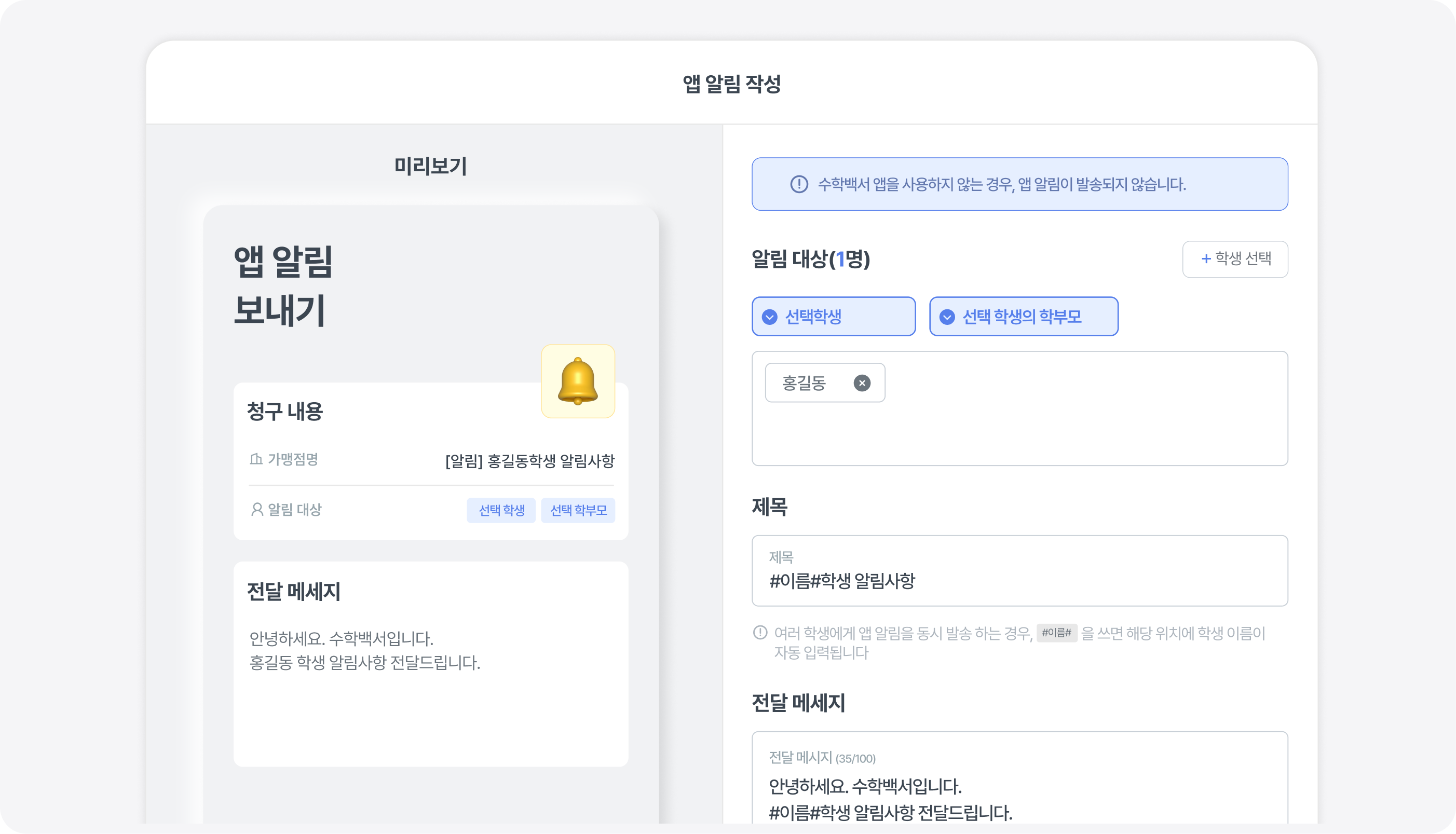Click the 홍길동 student chip
Image resolution: width=1456 pixels, height=834 pixels.
[805, 382]
